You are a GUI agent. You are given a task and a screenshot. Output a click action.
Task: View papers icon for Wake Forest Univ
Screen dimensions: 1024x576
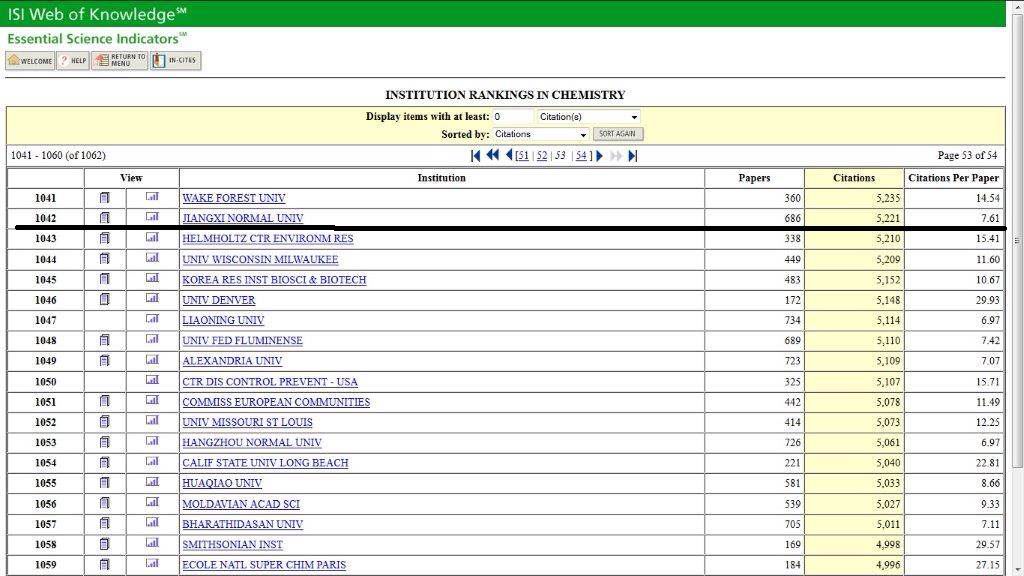(x=105, y=198)
